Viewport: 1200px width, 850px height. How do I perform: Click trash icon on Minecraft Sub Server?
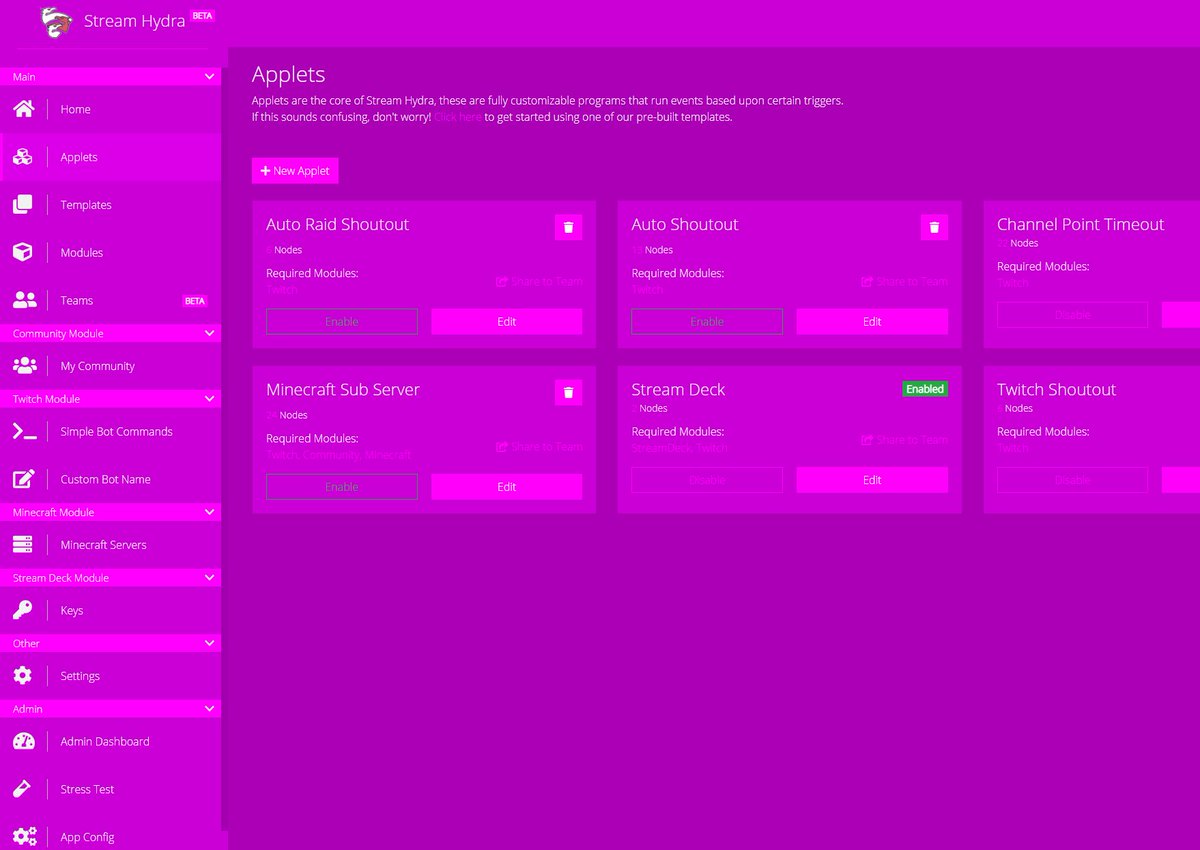(x=568, y=392)
